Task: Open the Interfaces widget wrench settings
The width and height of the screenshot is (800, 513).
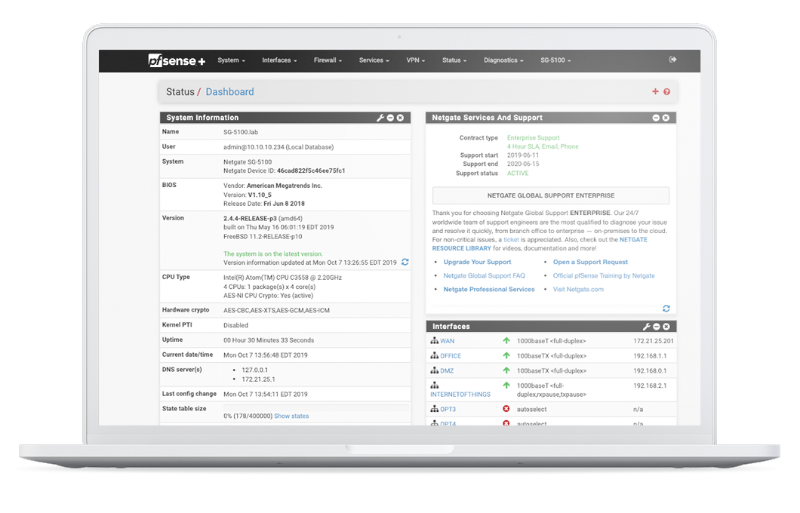Action: (646, 327)
